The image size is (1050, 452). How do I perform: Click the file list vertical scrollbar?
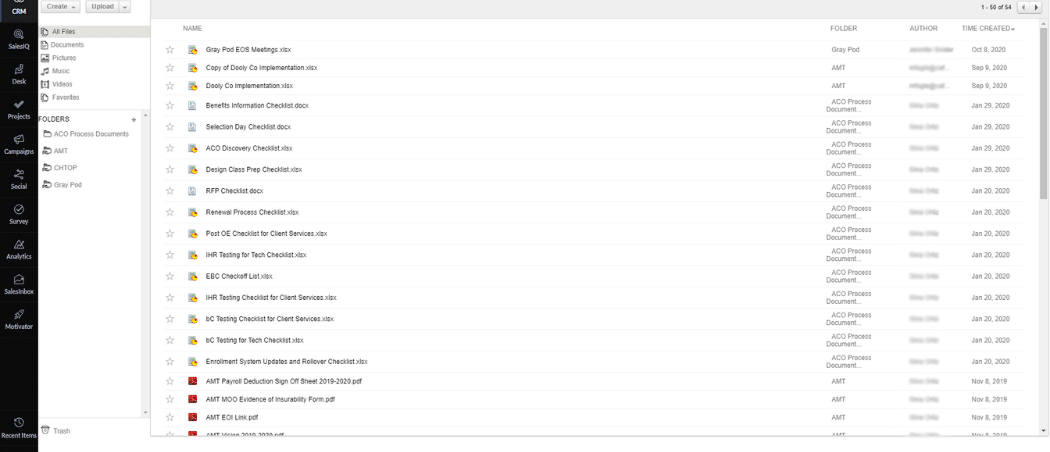point(1044,114)
